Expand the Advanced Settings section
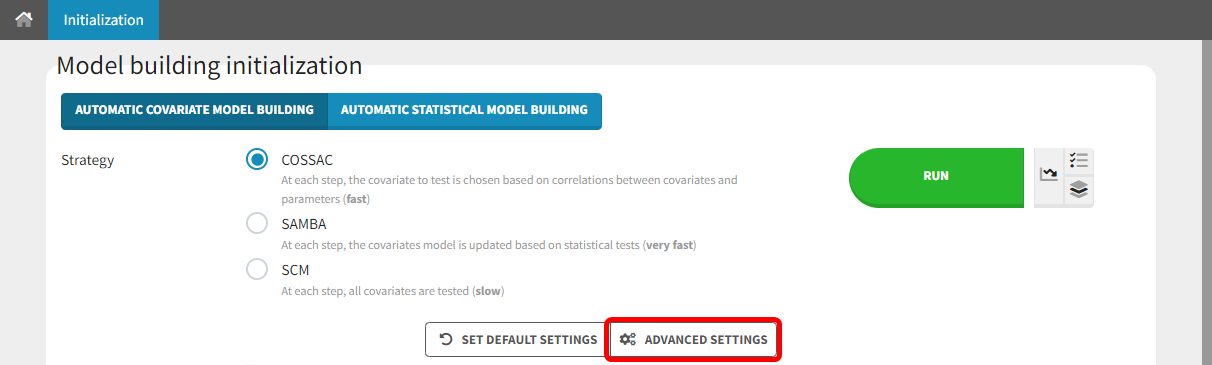1212x365 pixels. (x=694, y=340)
